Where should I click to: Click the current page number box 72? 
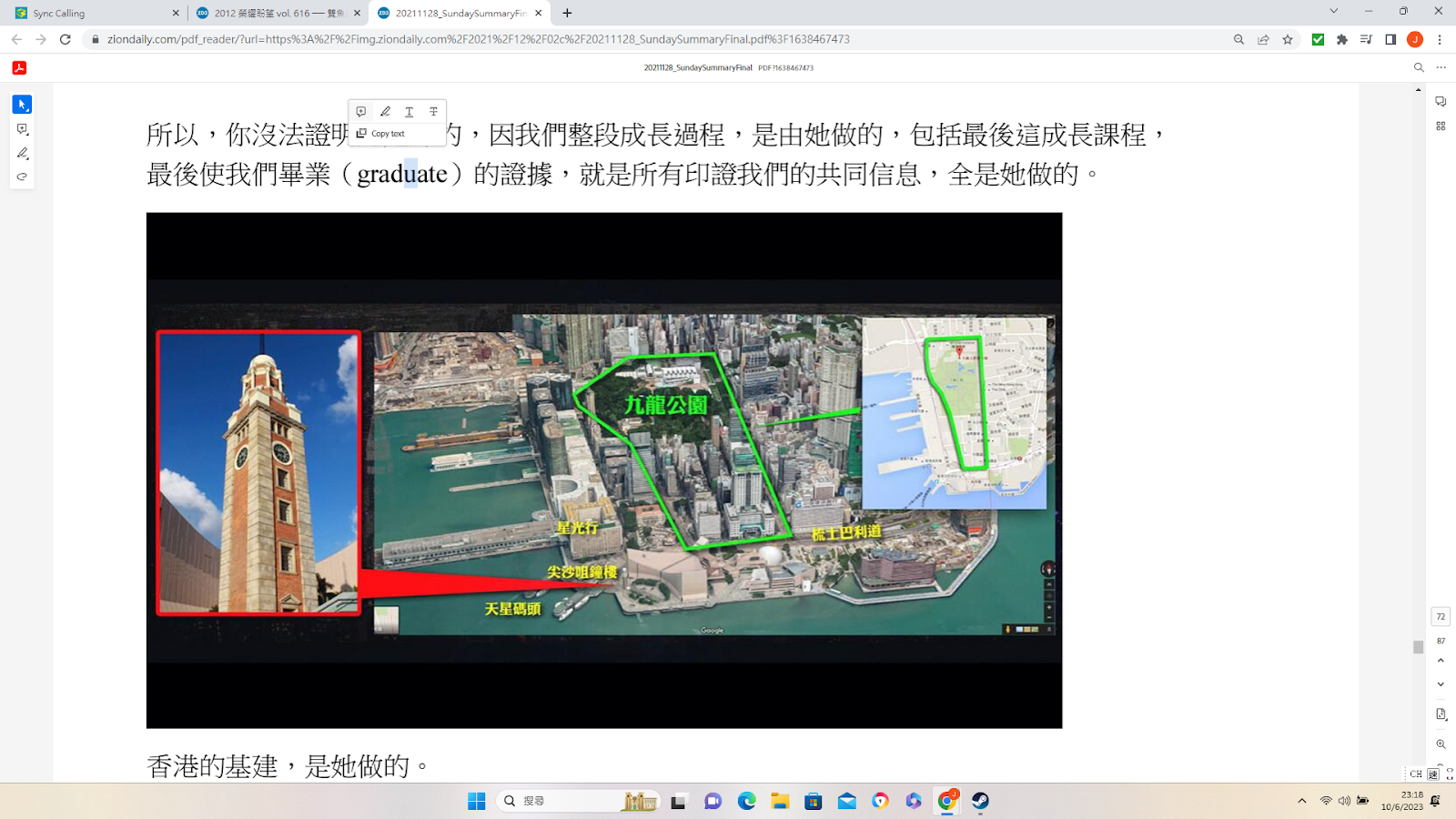pyautogui.click(x=1441, y=617)
